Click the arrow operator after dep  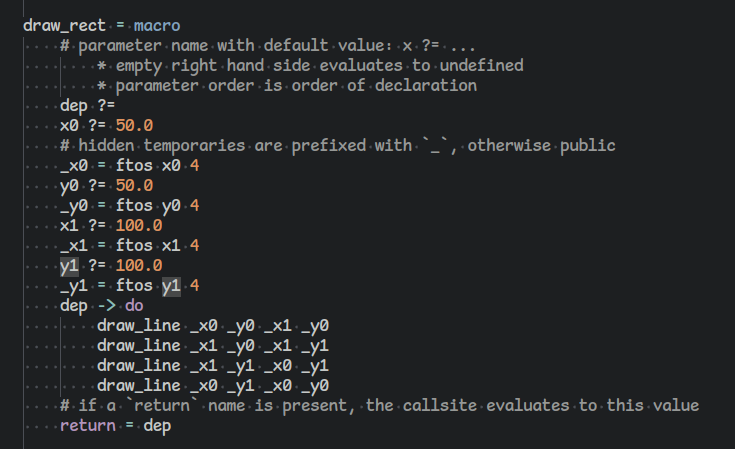[x=106, y=306]
